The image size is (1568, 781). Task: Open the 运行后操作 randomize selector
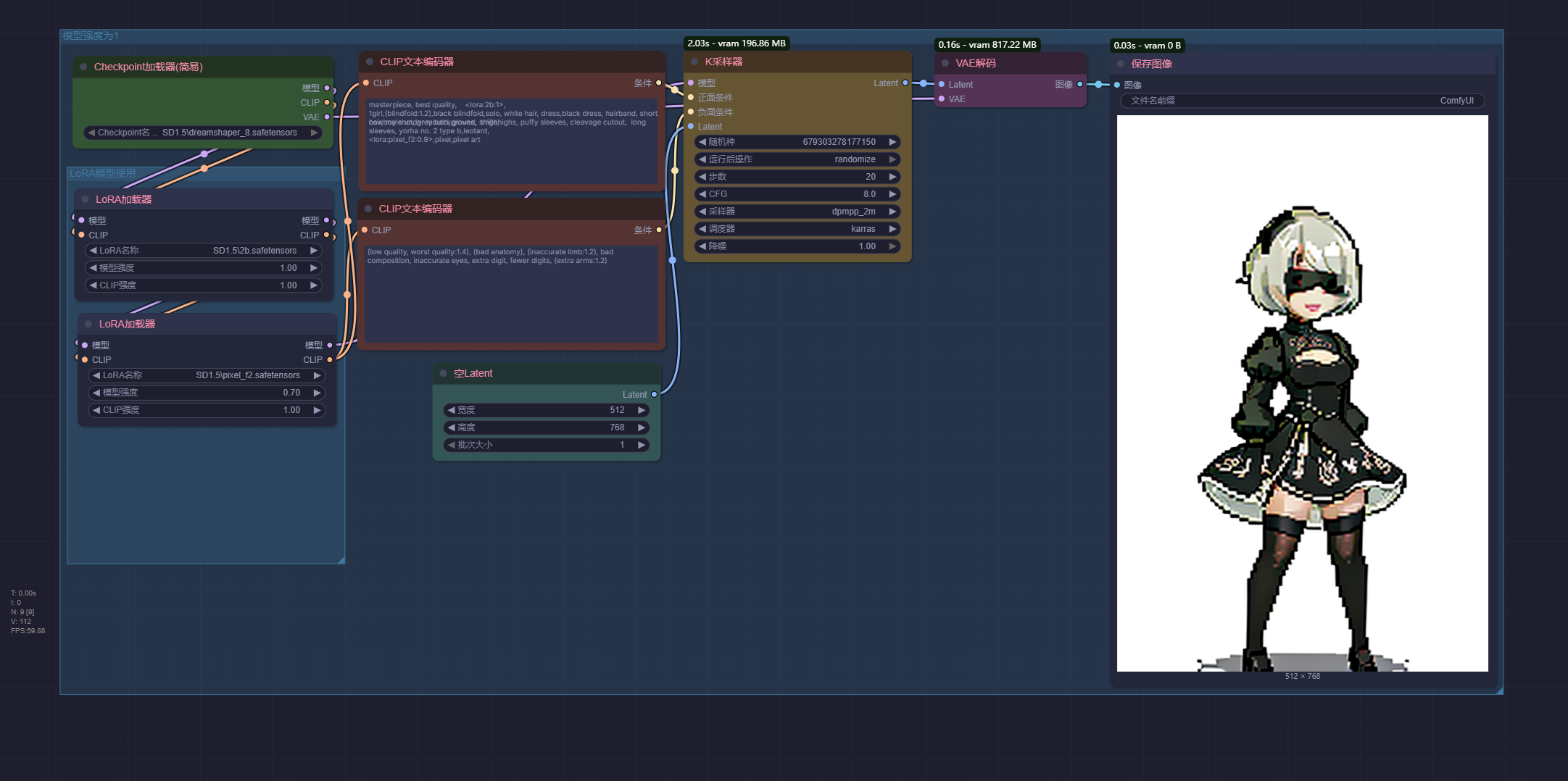click(797, 159)
